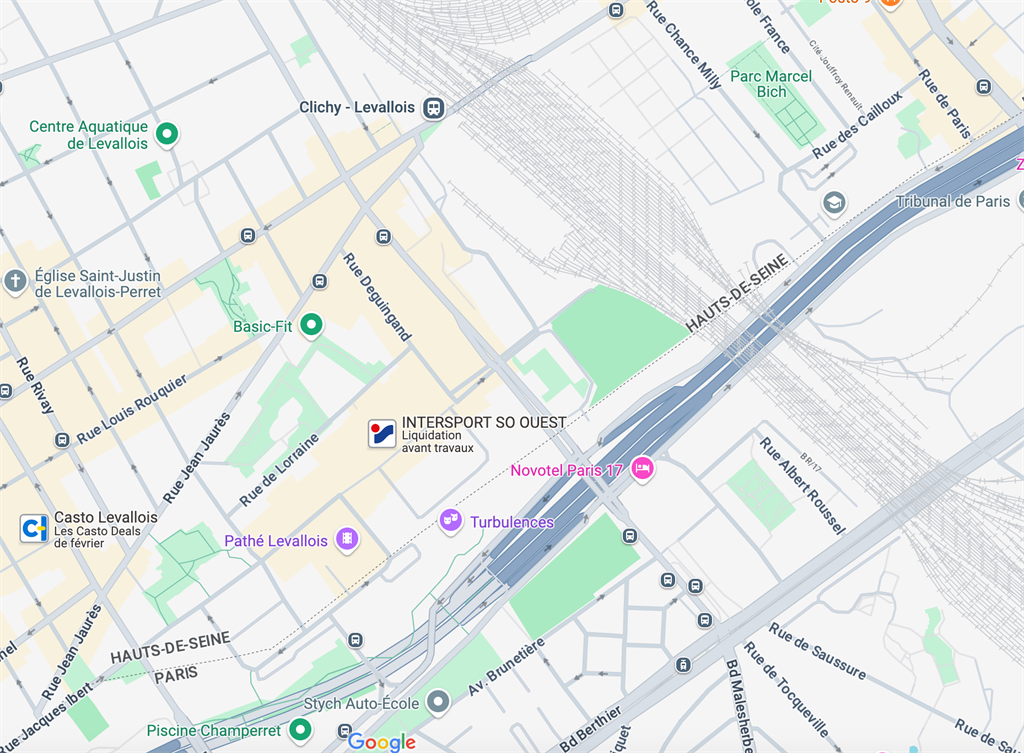
Task: Select the bus stop near Rue Louis Rouquier
Action: point(62,440)
